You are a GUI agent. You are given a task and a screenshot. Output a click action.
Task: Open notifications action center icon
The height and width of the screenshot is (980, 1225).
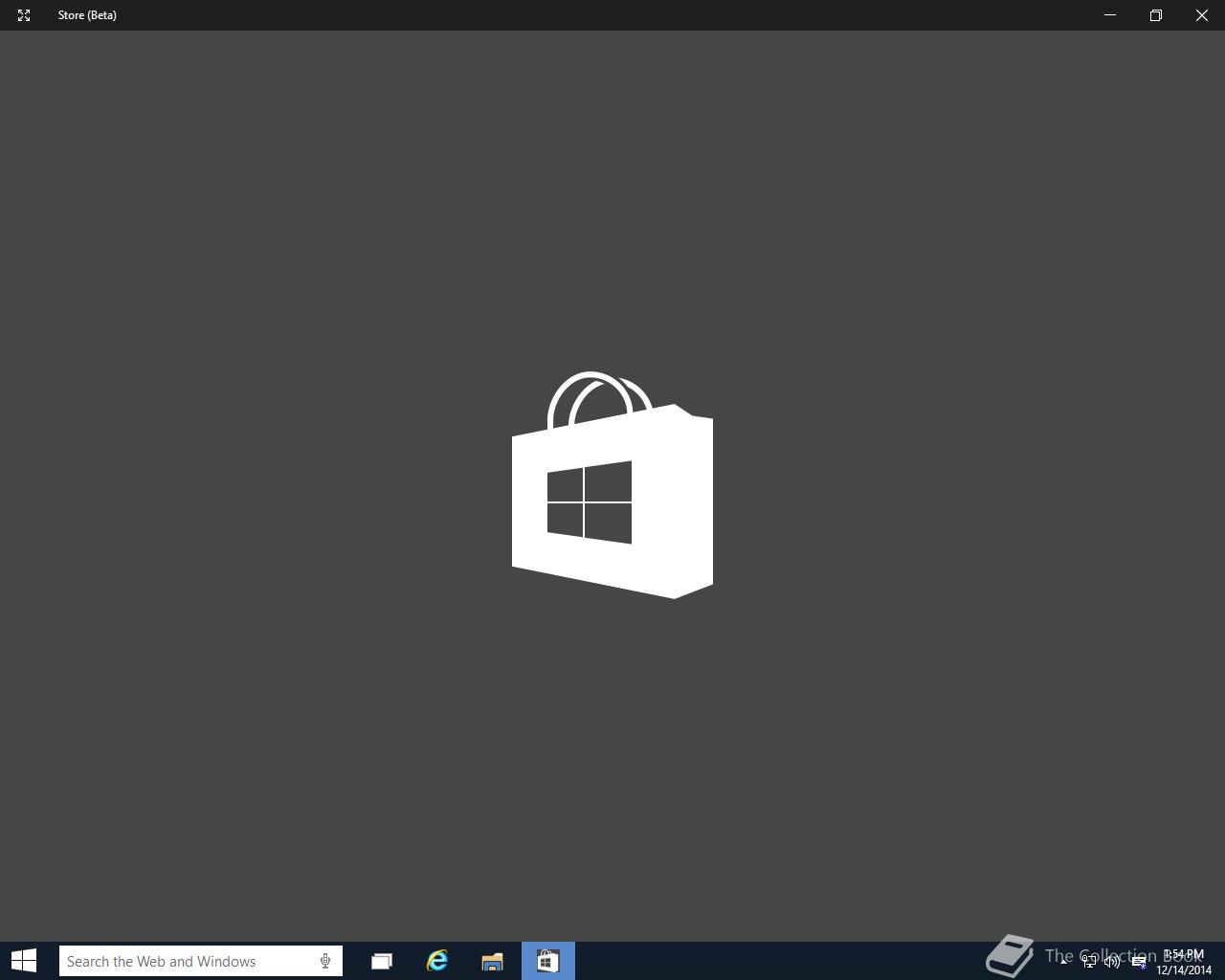[1139, 962]
